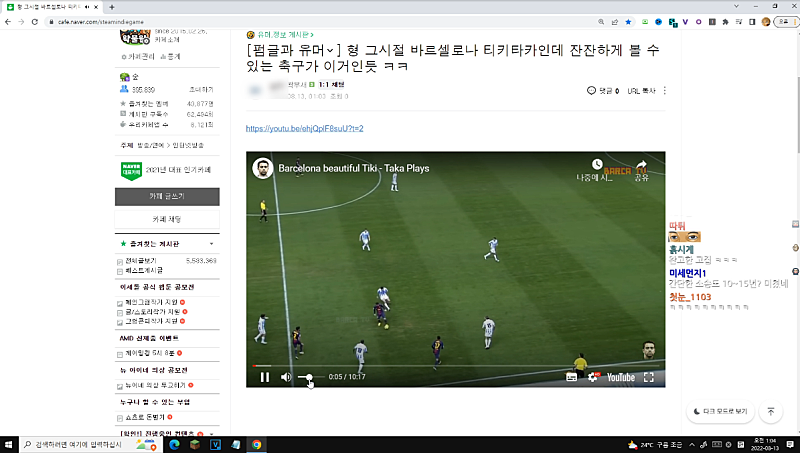Screen dimensions: 800x453
Task: Reload the page in browser
Action: (35, 22)
